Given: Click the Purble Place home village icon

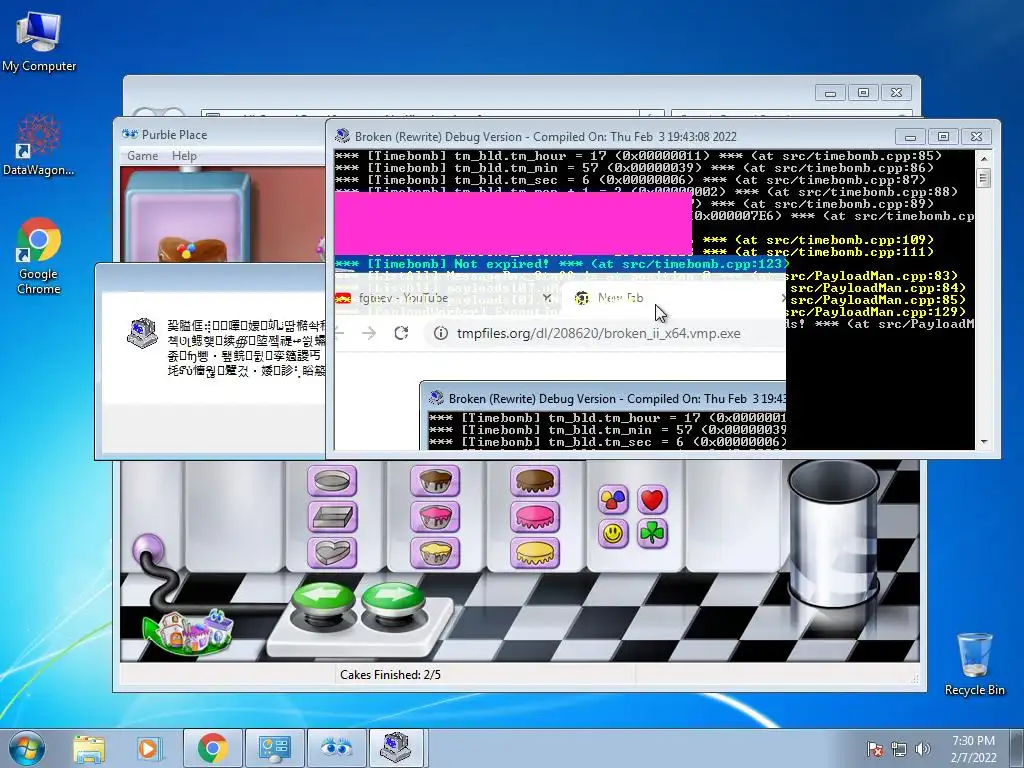Looking at the screenshot, I should tap(189, 631).
